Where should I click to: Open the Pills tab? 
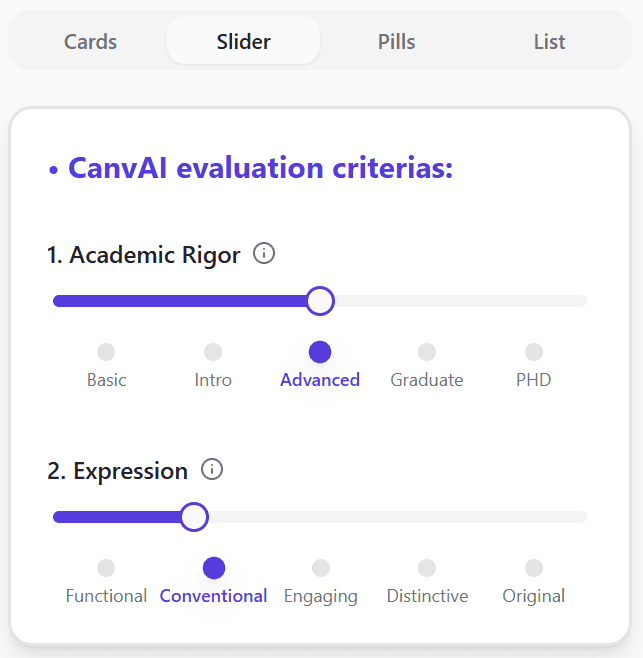click(397, 42)
